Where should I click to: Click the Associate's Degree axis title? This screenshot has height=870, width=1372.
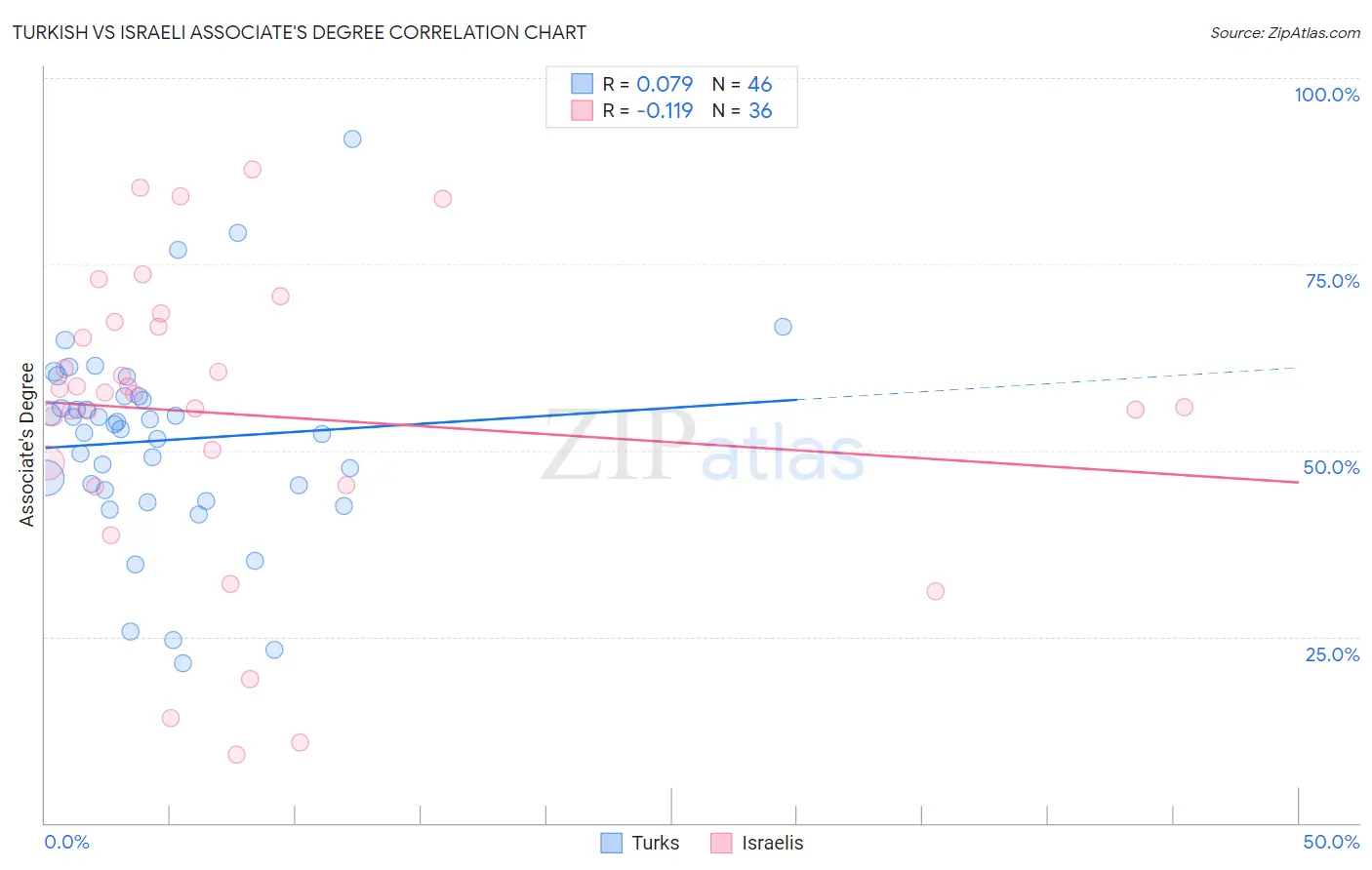[27, 445]
